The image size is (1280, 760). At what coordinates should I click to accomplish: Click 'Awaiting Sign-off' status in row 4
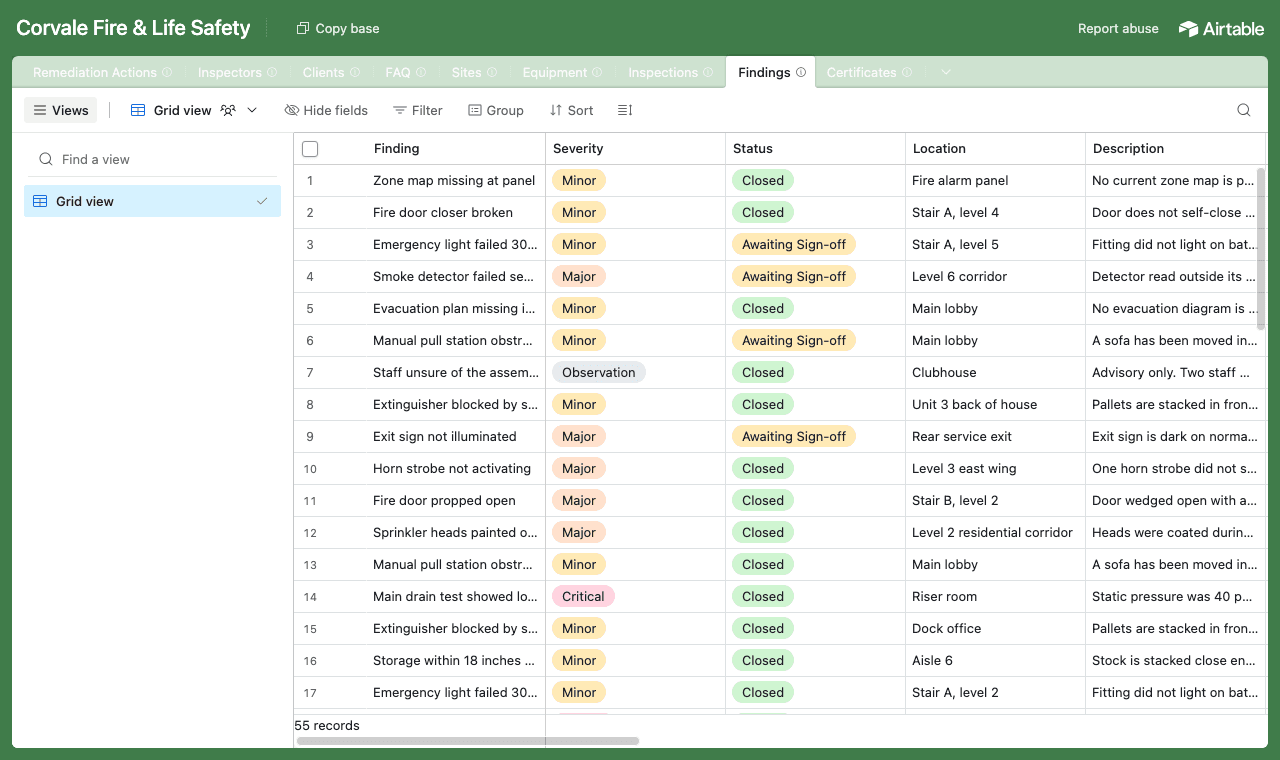tap(794, 277)
